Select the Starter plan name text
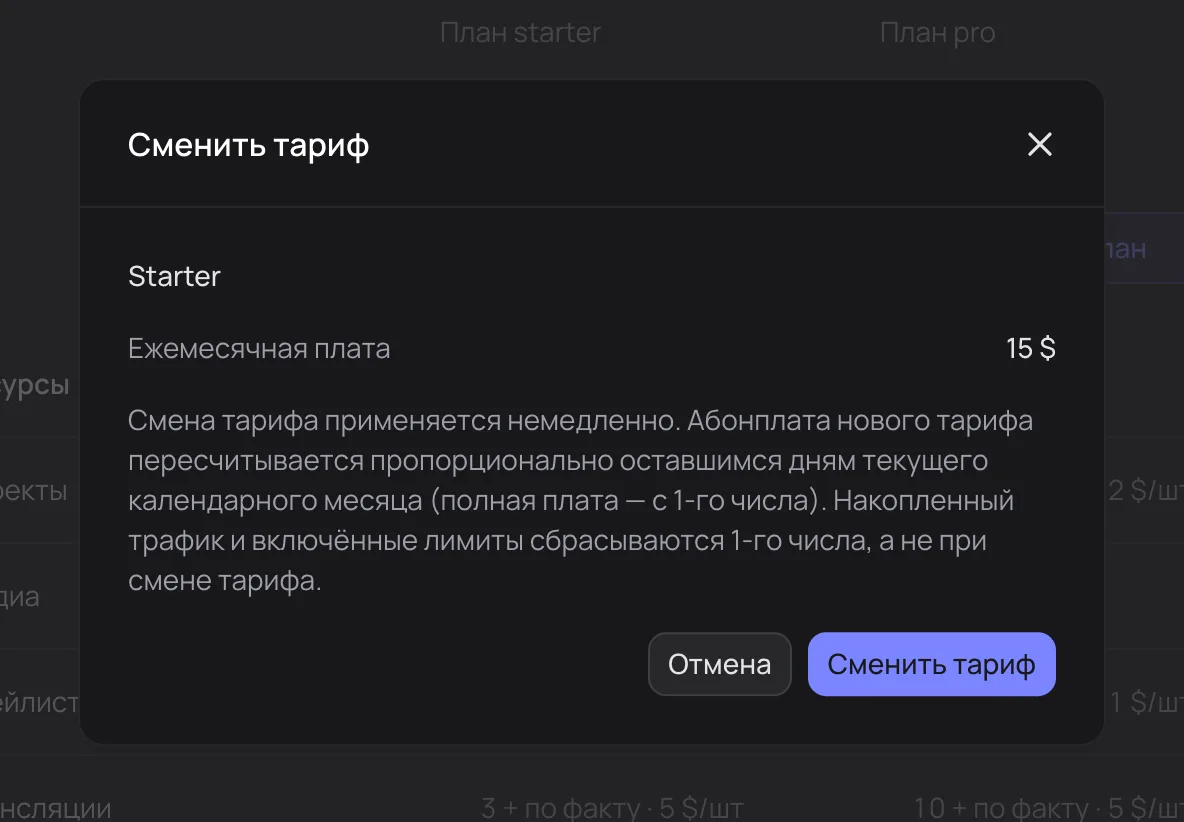 174,276
